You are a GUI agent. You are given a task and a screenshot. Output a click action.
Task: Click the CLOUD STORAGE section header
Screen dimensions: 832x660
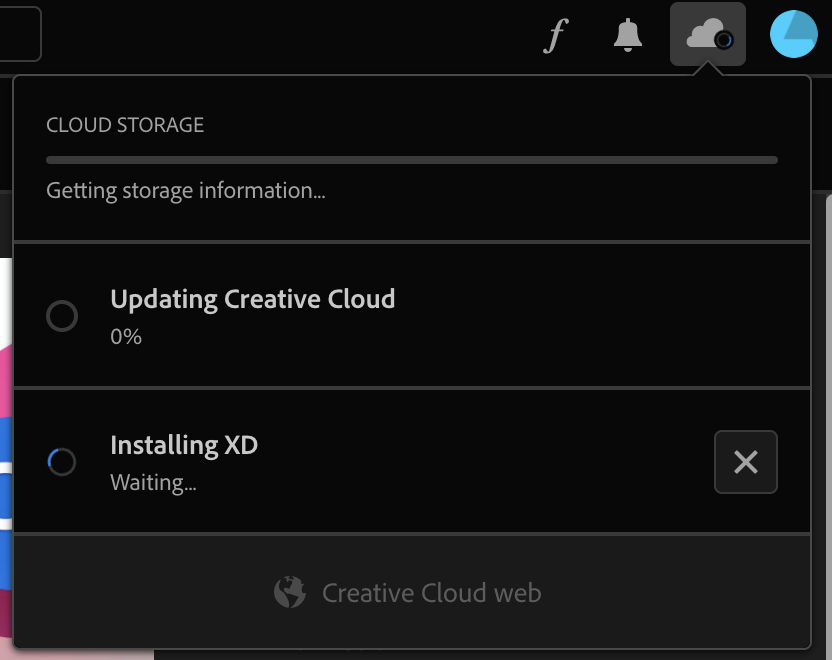click(124, 125)
